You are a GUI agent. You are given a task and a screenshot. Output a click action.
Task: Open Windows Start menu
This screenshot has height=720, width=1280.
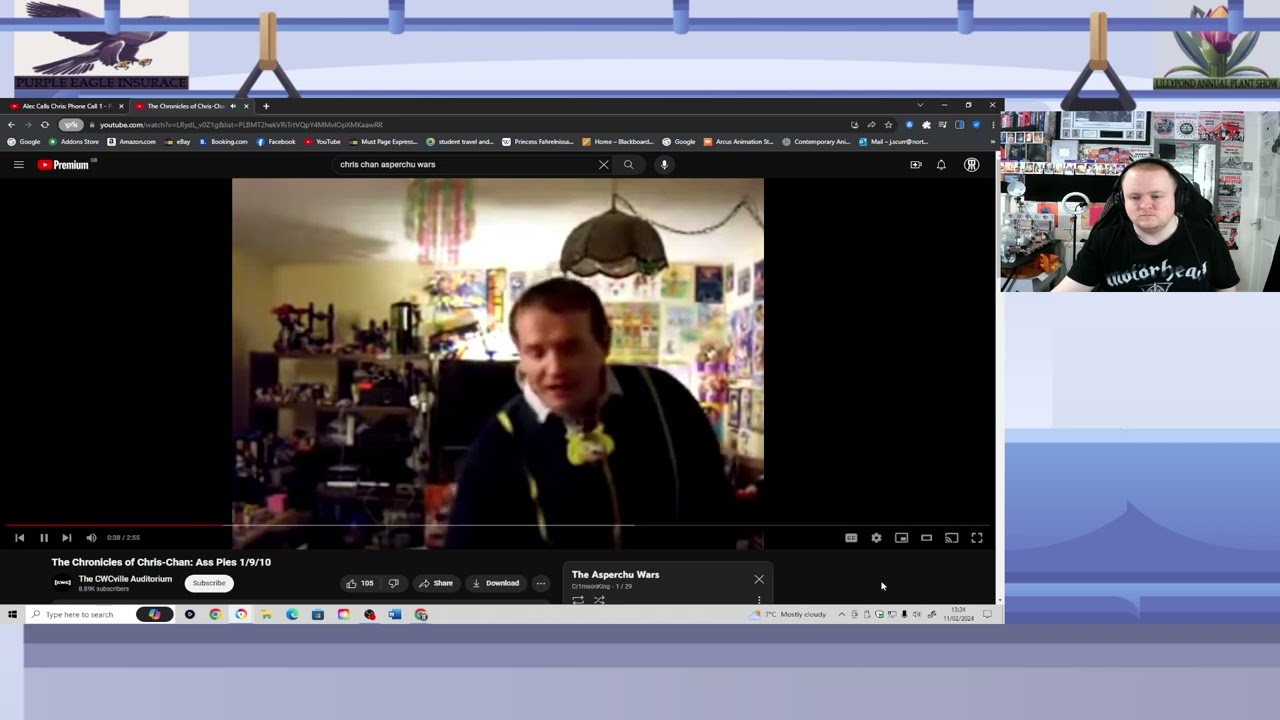tap(12, 615)
